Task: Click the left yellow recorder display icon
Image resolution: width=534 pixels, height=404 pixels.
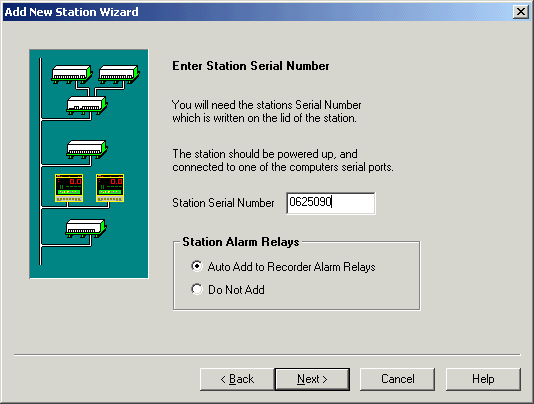Action: pyautogui.click(x=69, y=188)
